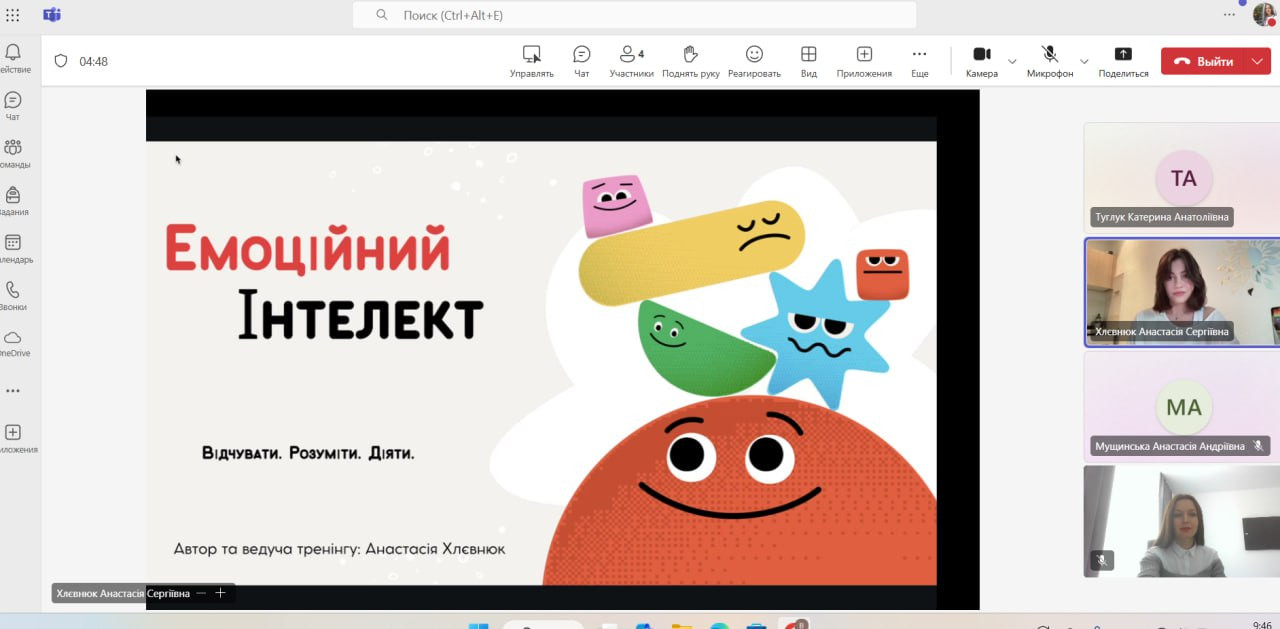Click the MA avatar circle
Image resolution: width=1280 pixels, height=629 pixels.
[1184, 407]
